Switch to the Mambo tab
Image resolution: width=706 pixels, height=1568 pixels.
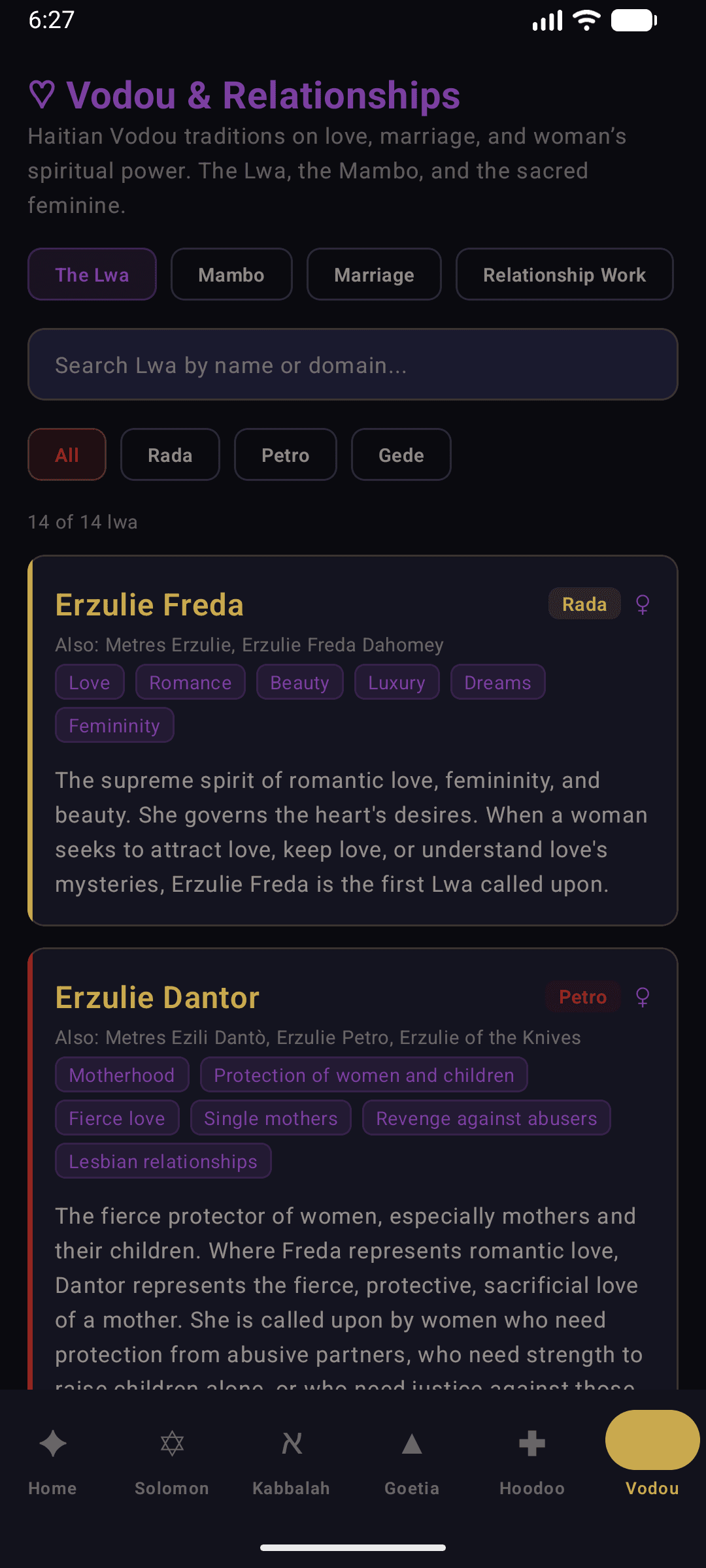click(x=231, y=274)
